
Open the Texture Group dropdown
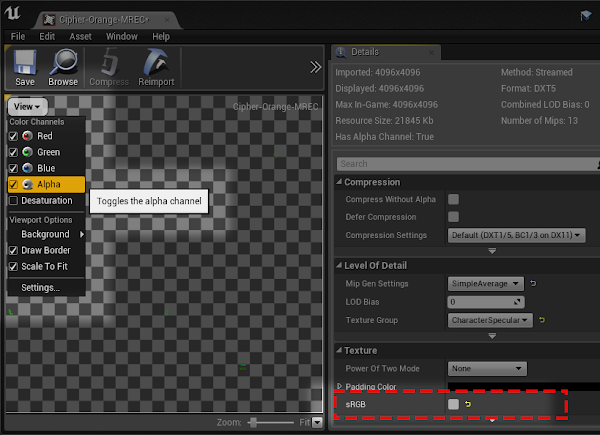pyautogui.click(x=490, y=320)
